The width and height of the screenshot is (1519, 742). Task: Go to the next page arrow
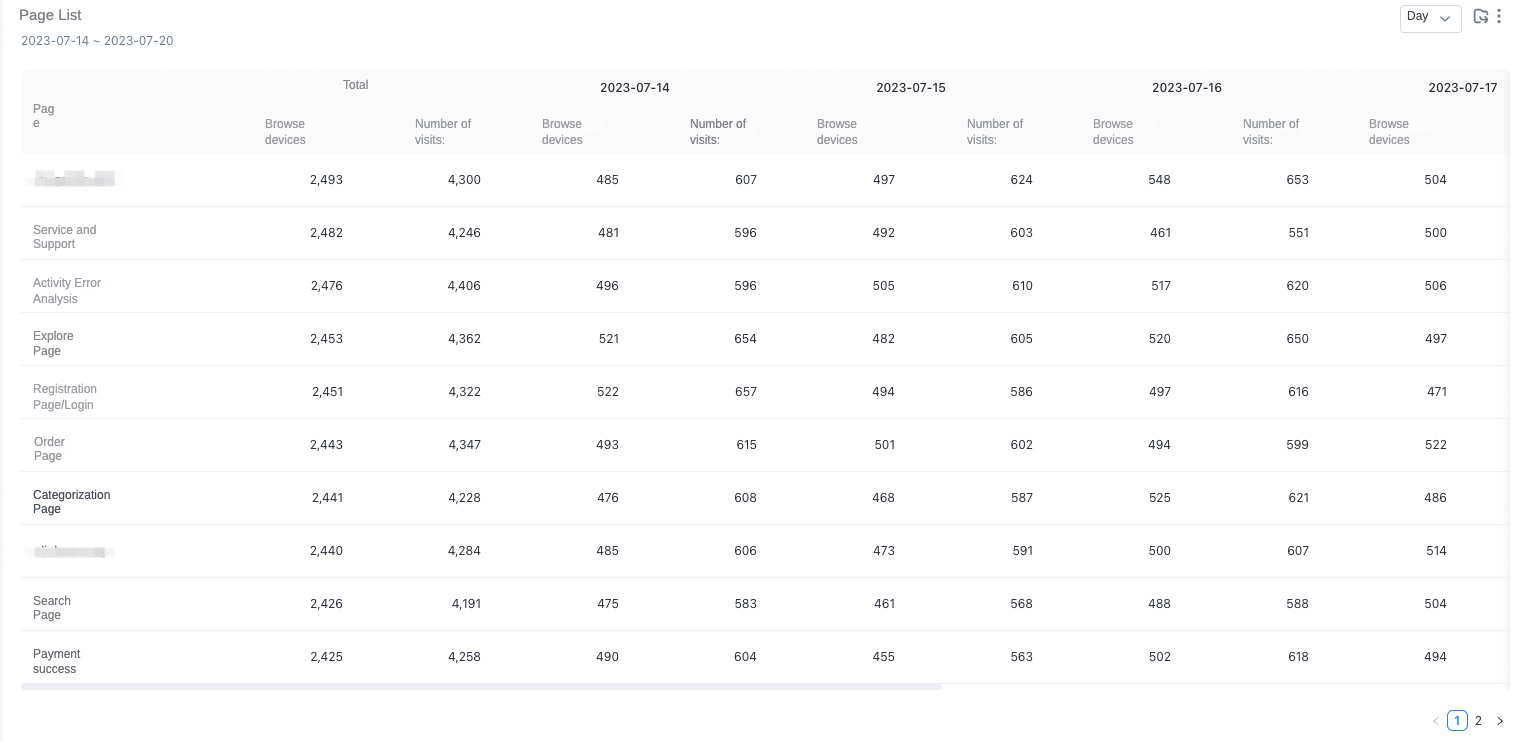point(1499,721)
